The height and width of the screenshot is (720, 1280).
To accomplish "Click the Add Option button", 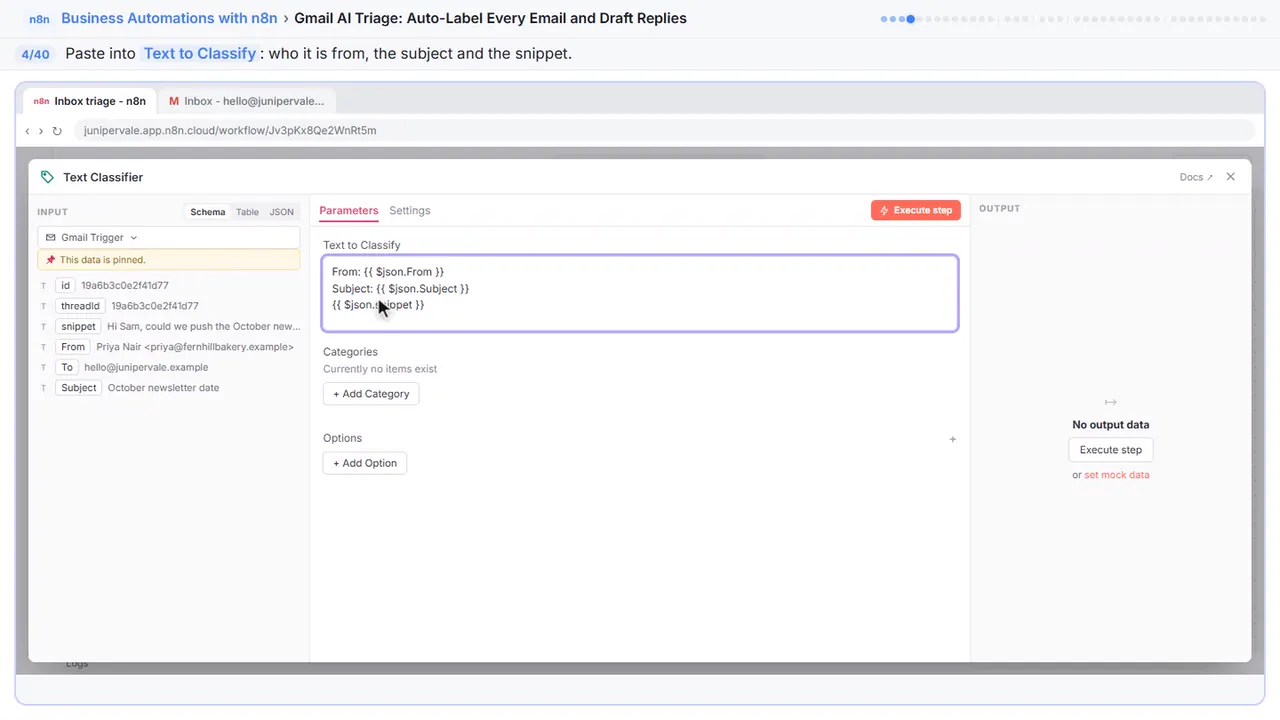I will pyautogui.click(x=365, y=463).
